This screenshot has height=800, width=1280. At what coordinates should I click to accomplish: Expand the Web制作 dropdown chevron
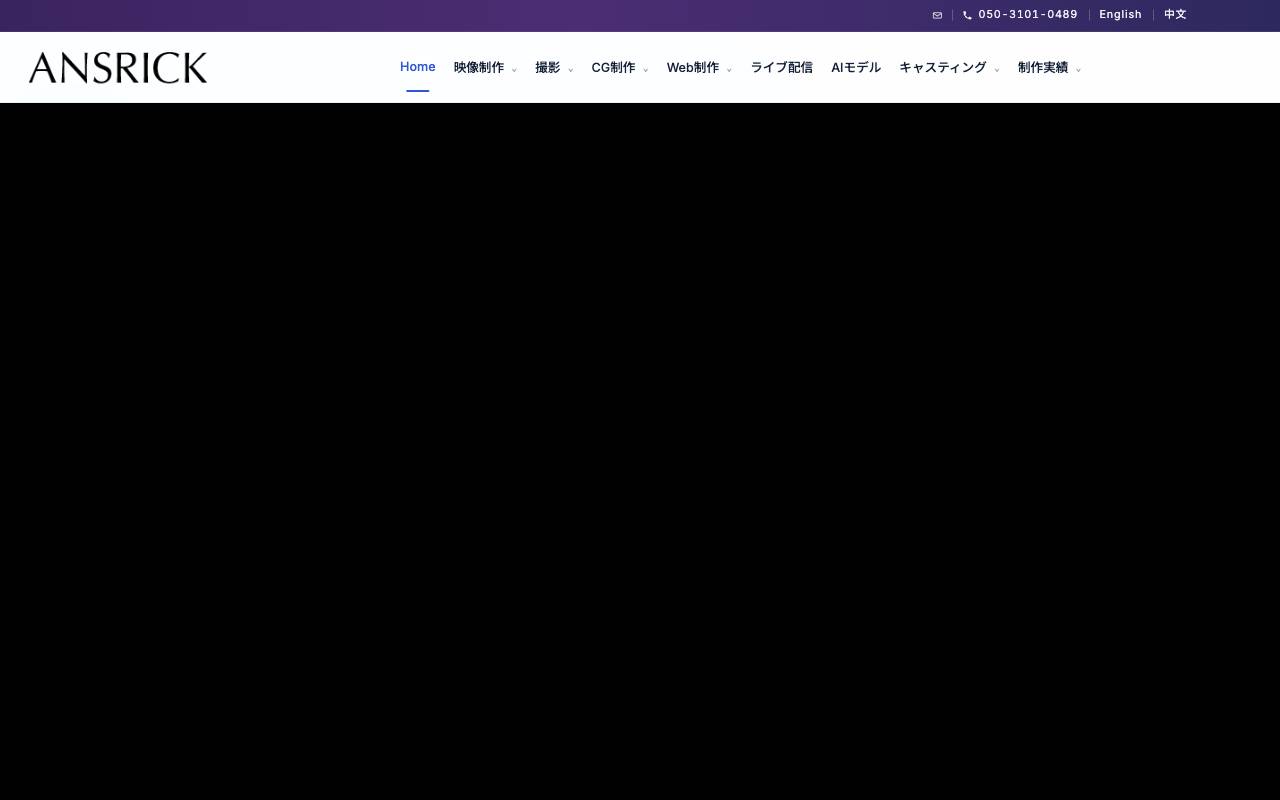[729, 70]
